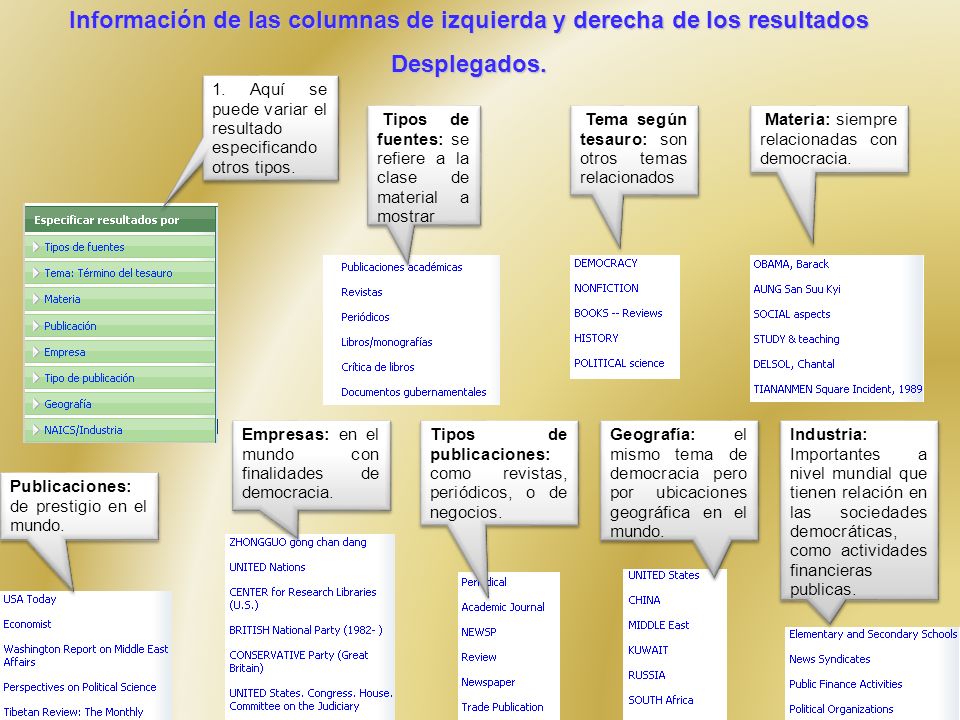Click the UNITED States geography link
Viewport: 960px width, 720px height.
pos(664,575)
